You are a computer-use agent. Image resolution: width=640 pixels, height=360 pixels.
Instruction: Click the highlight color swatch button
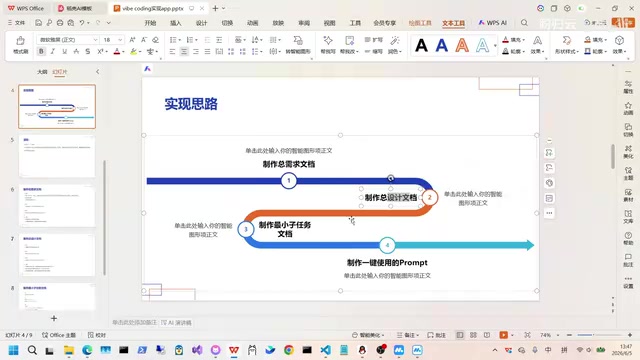pyautogui.click(x=133, y=51)
